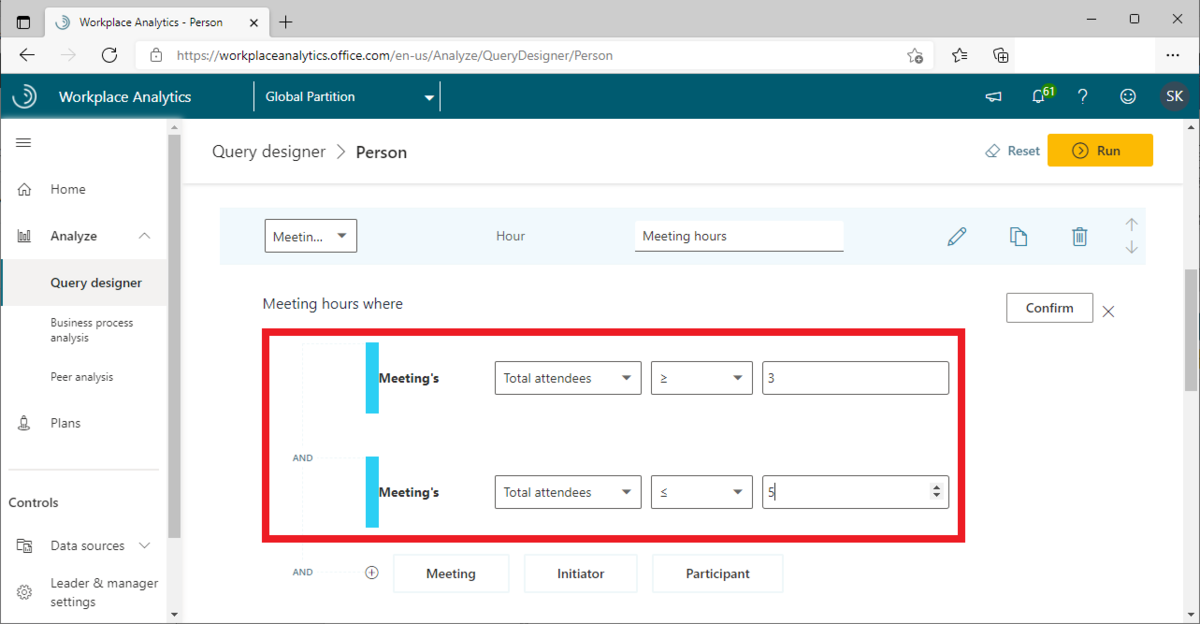Viewport: 1200px width, 624px height.
Task: Click the browser address bar URL
Action: [x=395, y=56]
